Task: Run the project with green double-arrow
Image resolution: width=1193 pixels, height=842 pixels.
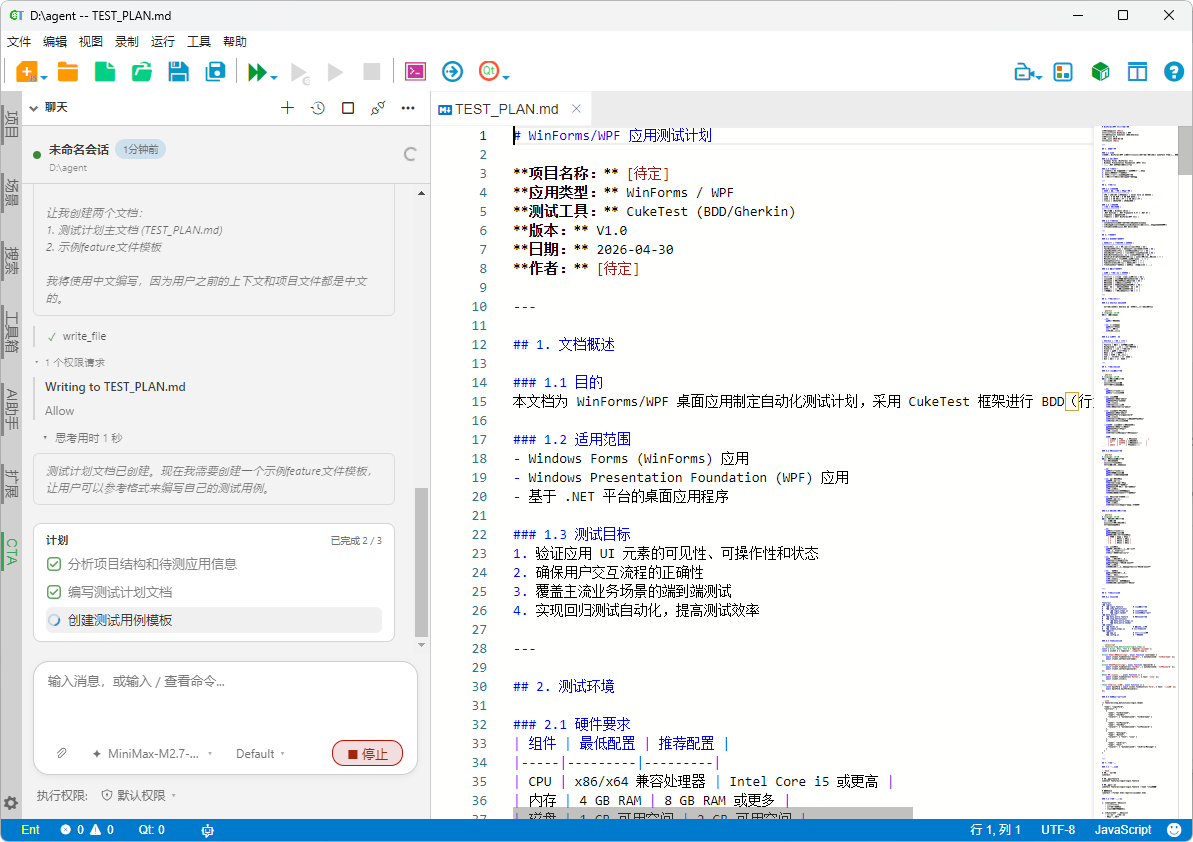Action: point(257,72)
